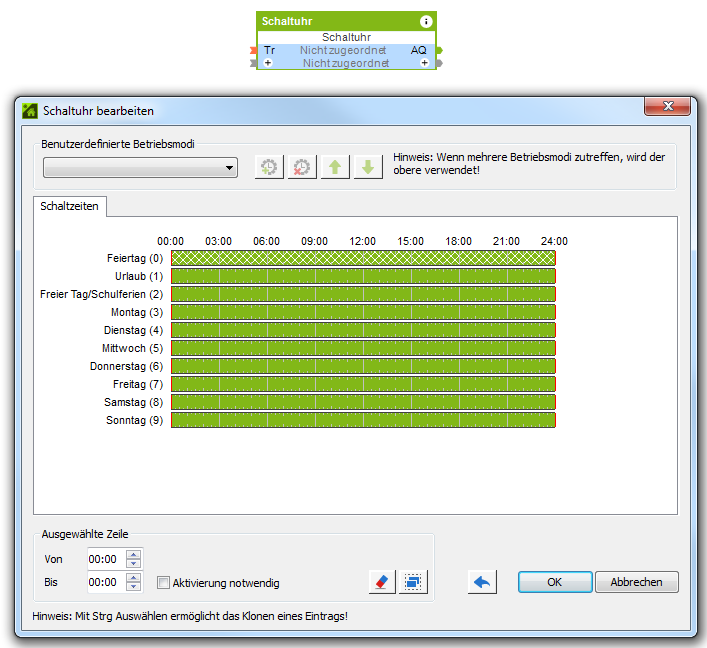The width and height of the screenshot is (707, 648).
Task: Click the Urlaub (1) schedule bar
Action: click(363, 276)
